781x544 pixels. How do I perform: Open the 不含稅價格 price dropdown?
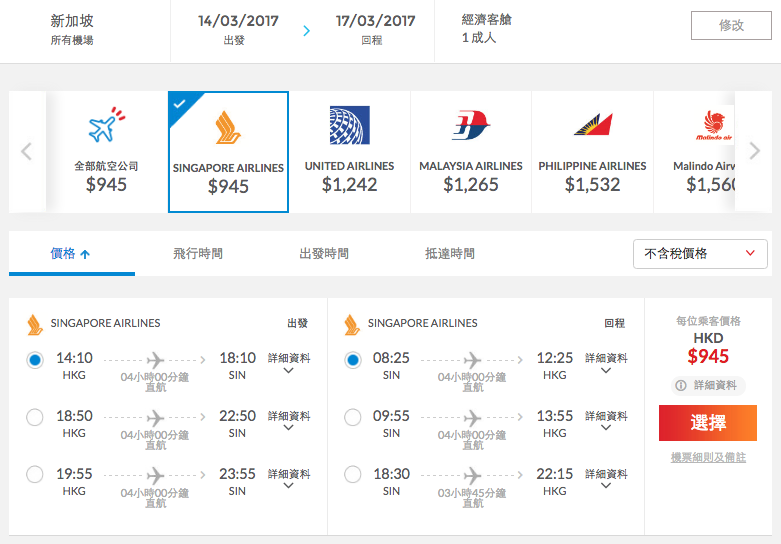coord(700,254)
